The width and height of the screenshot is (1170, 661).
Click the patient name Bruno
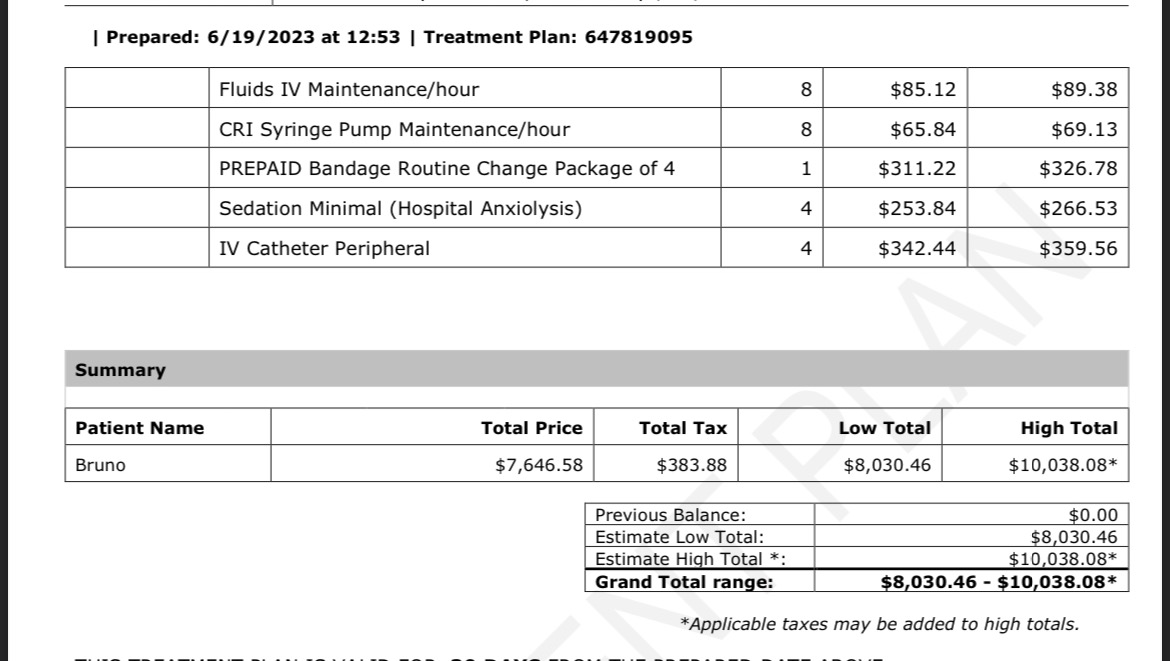click(100, 465)
